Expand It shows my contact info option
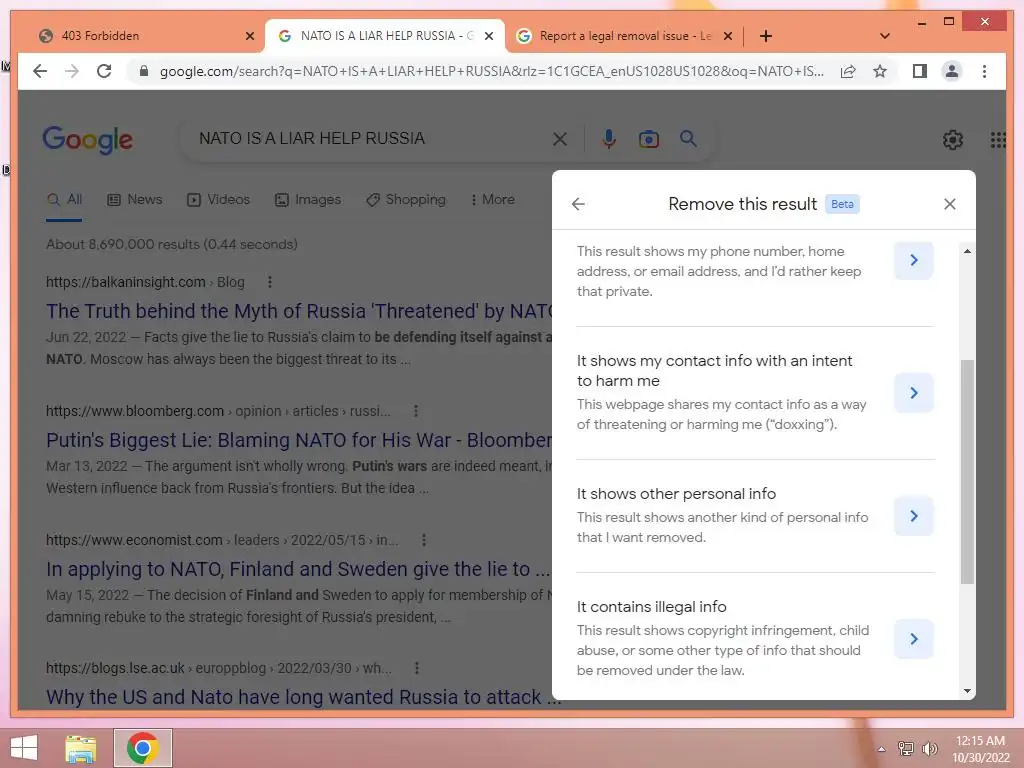Viewport: 1024px width, 768px height. point(914,392)
